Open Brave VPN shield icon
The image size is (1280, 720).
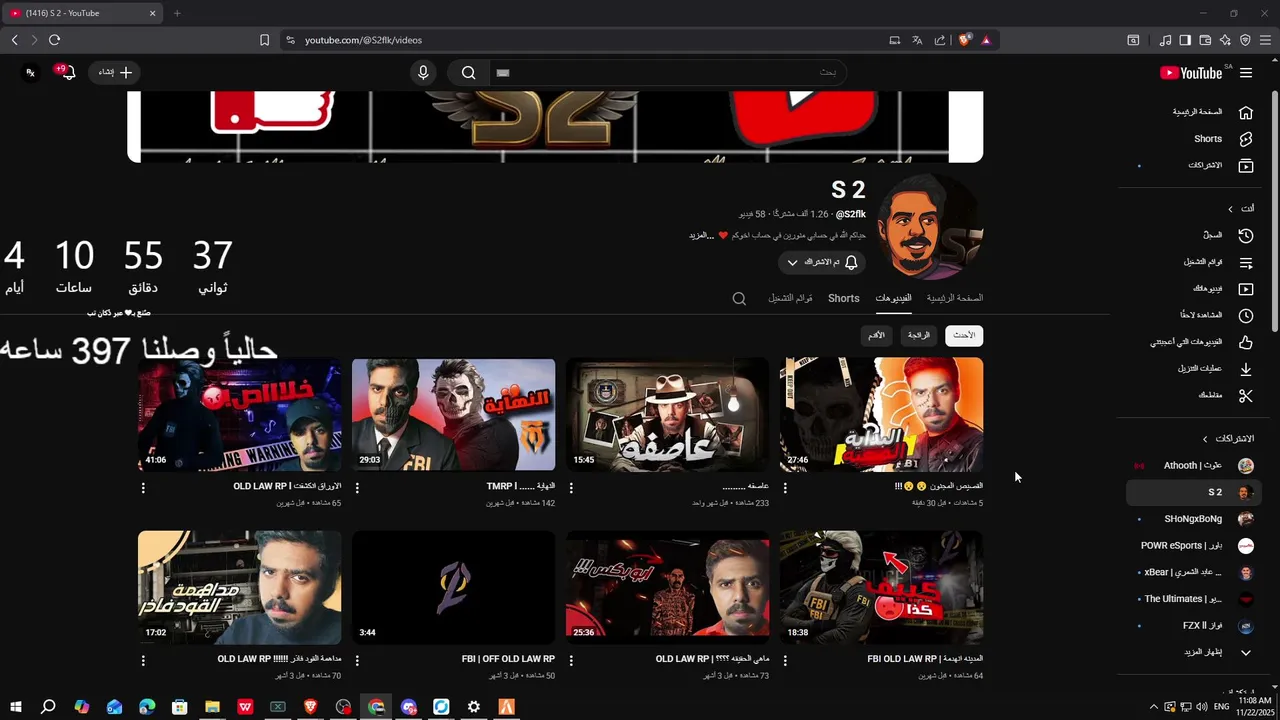[1245, 40]
